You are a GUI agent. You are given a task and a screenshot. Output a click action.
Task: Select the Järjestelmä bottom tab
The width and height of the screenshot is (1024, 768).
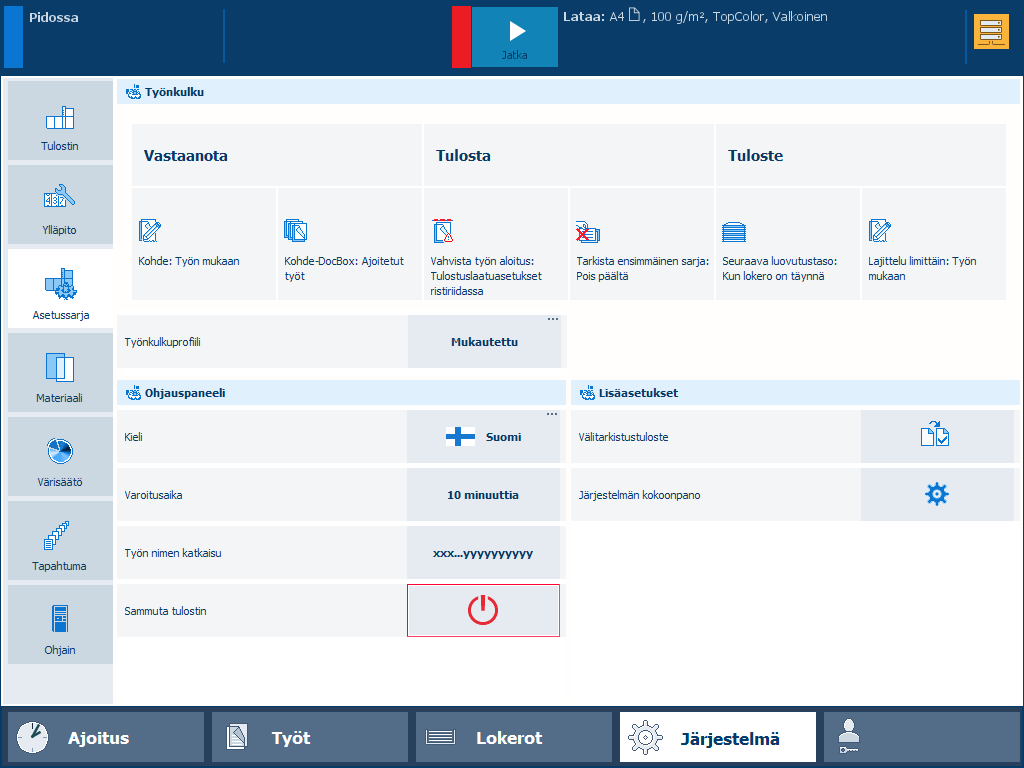[718, 738]
